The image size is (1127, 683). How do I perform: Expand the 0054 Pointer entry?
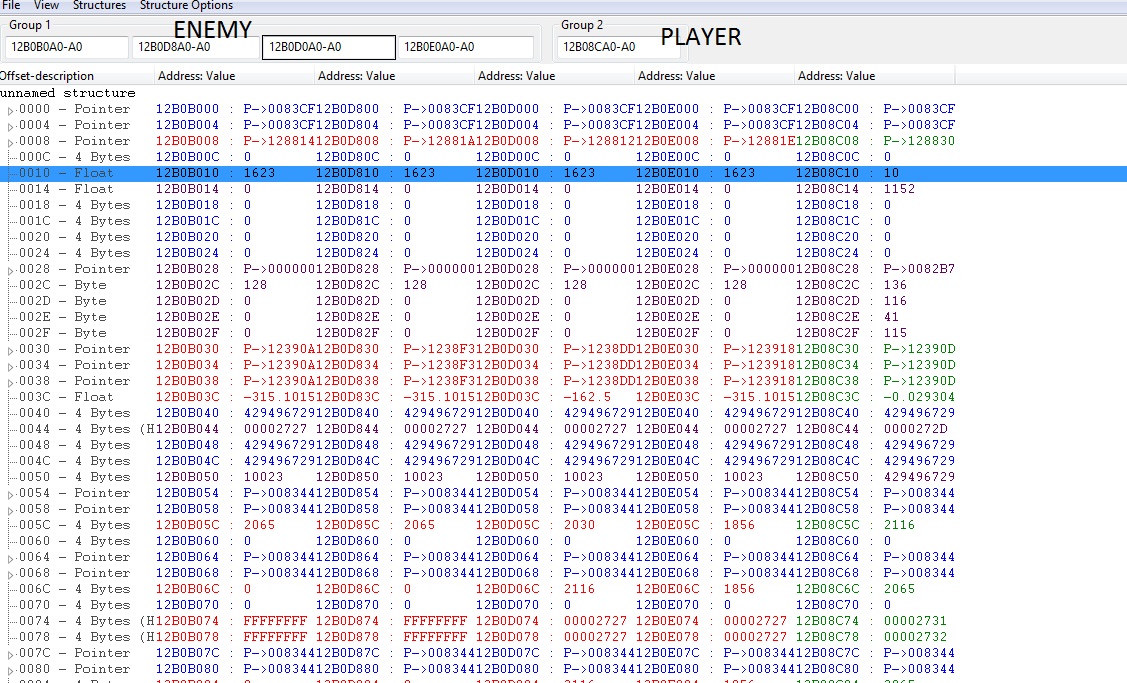11,494
